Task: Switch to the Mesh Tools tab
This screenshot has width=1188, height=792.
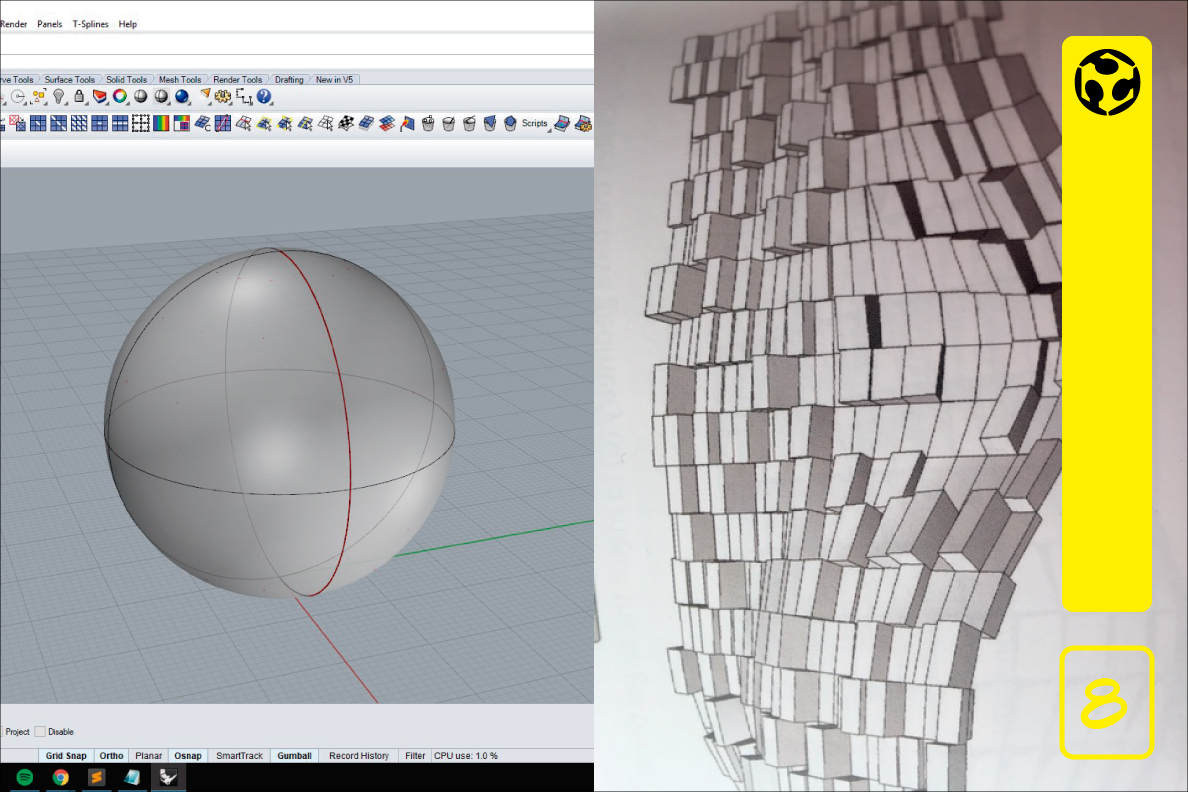Action: (x=180, y=80)
